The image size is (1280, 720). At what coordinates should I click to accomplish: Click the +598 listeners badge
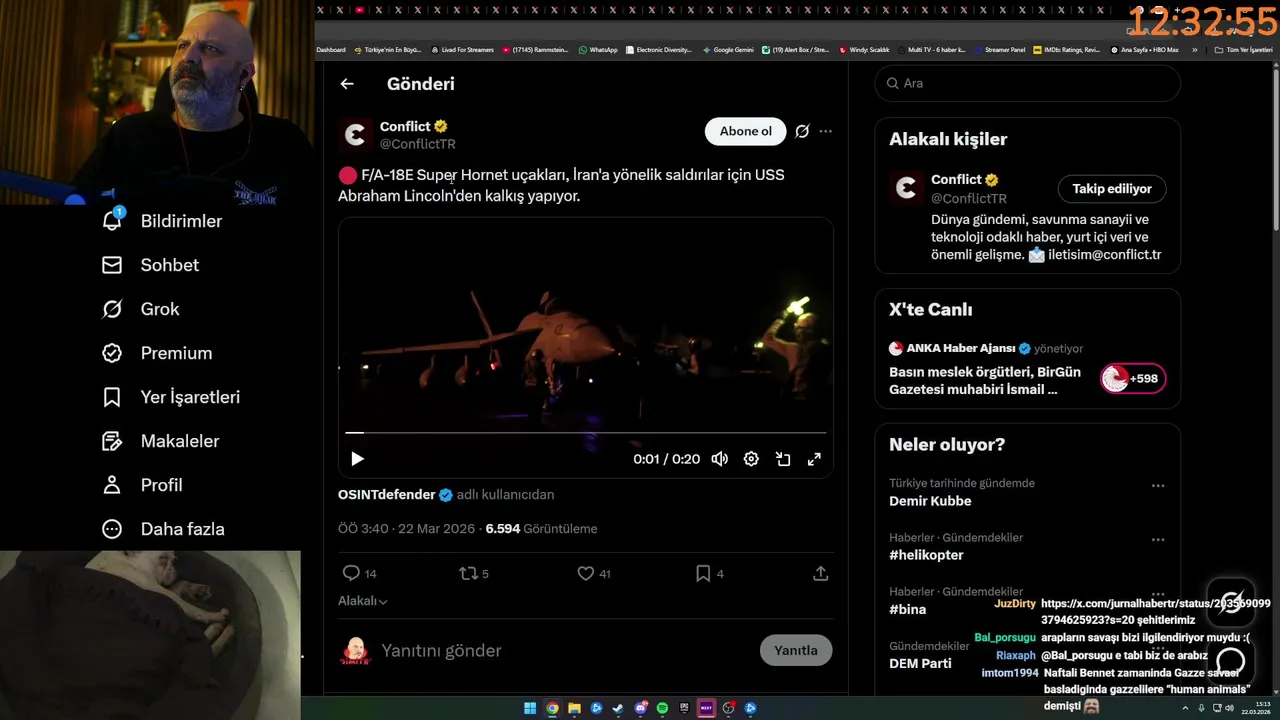(x=1133, y=379)
